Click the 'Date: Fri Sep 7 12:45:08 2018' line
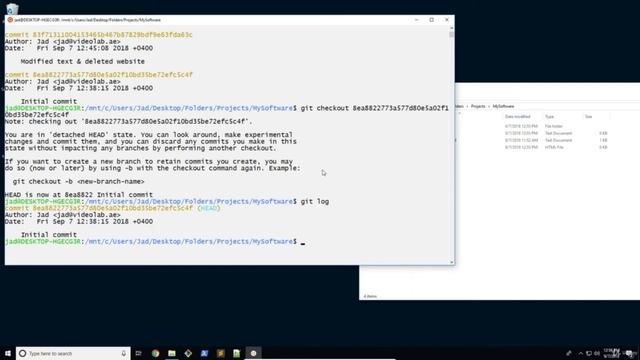The image size is (640, 360). pos(79,48)
